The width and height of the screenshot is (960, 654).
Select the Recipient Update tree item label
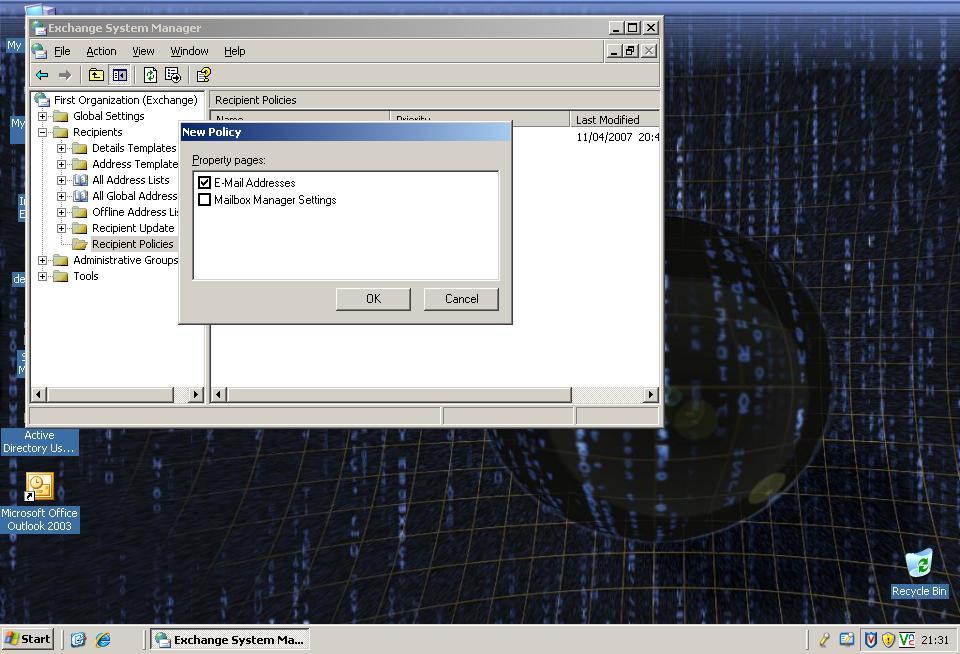click(x=133, y=228)
